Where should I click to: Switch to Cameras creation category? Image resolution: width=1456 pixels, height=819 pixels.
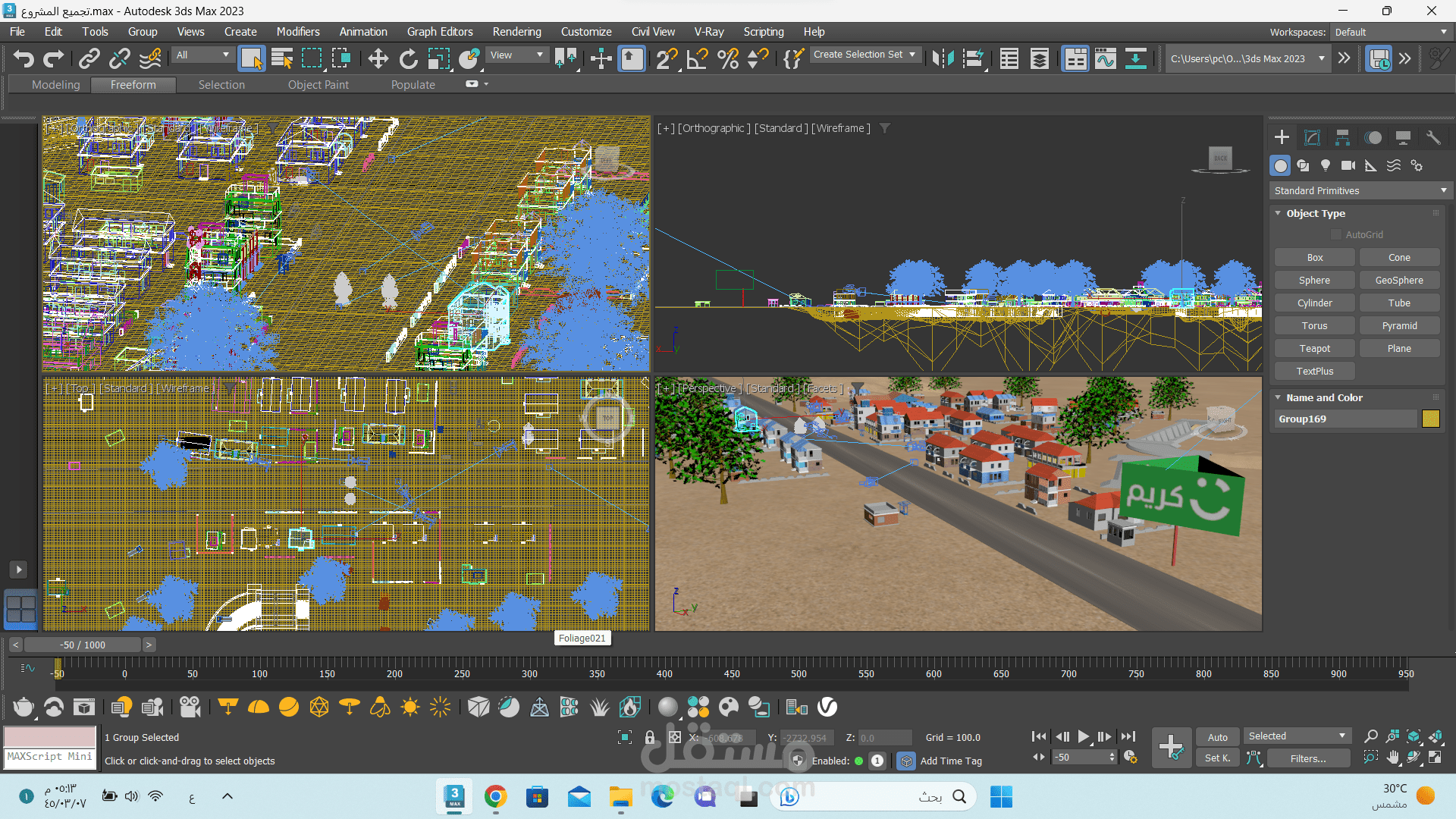[x=1348, y=165]
